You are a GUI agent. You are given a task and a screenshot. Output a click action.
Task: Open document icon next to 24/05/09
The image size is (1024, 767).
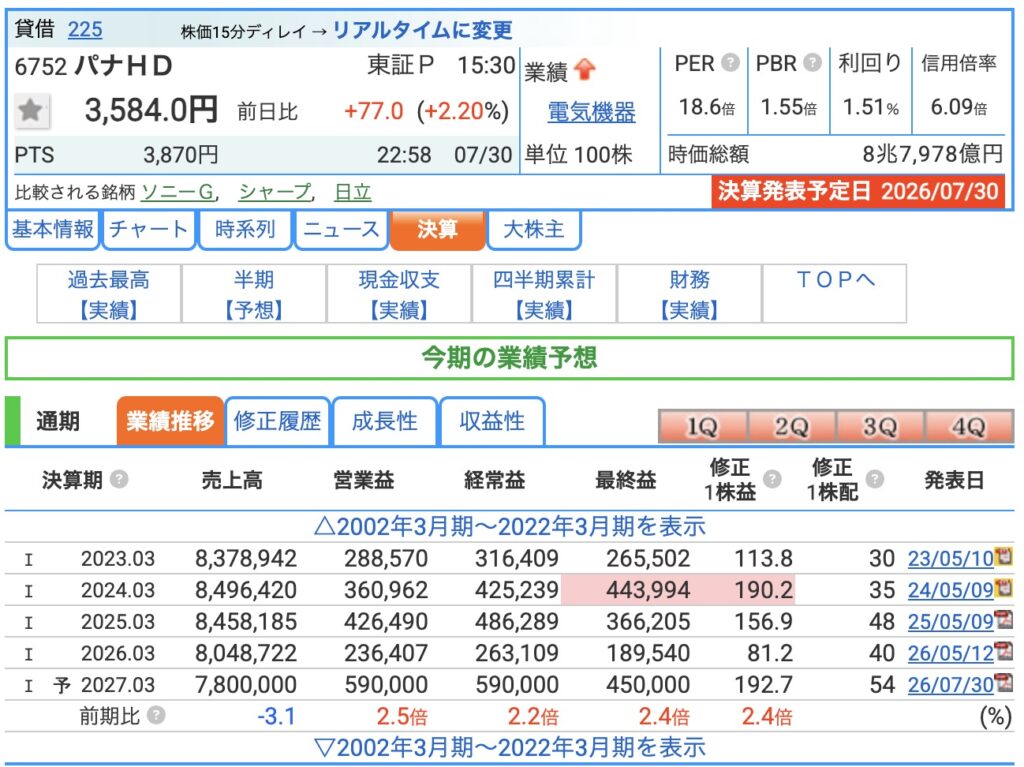[1004, 587]
